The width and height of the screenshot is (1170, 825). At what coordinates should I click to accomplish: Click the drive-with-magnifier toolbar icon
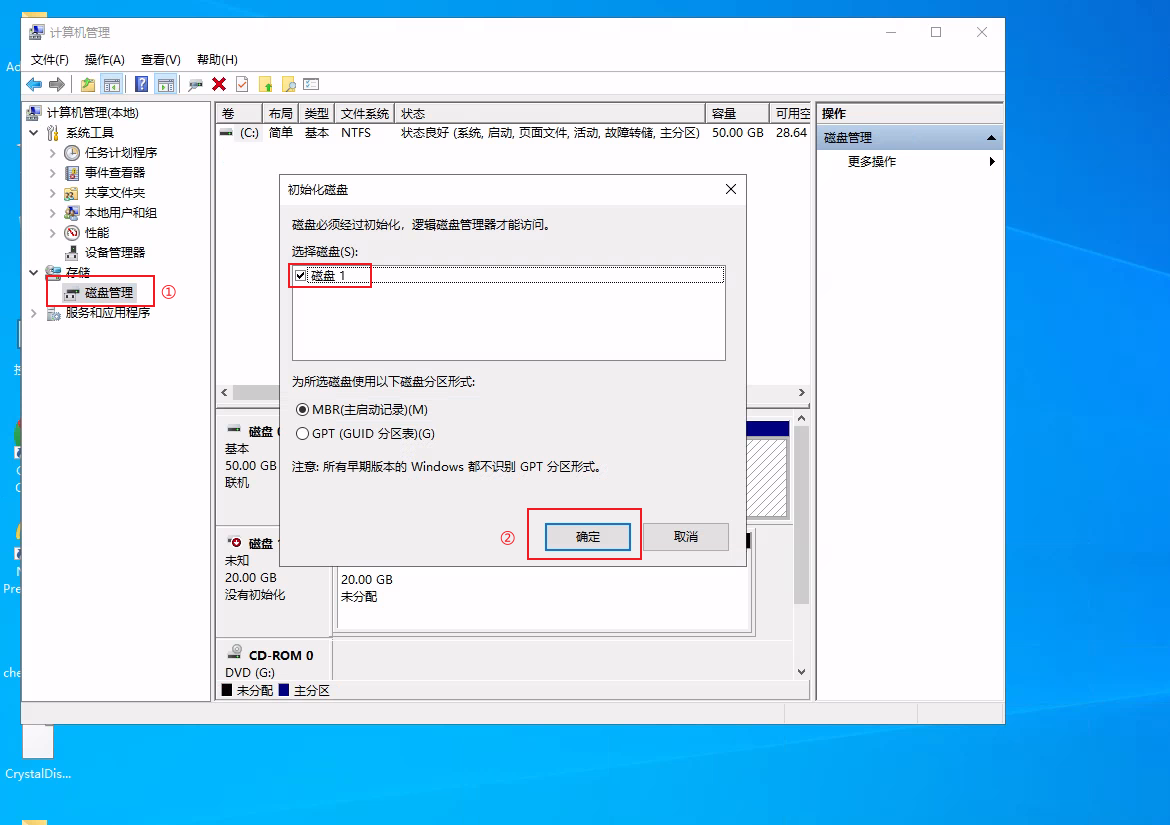point(195,84)
